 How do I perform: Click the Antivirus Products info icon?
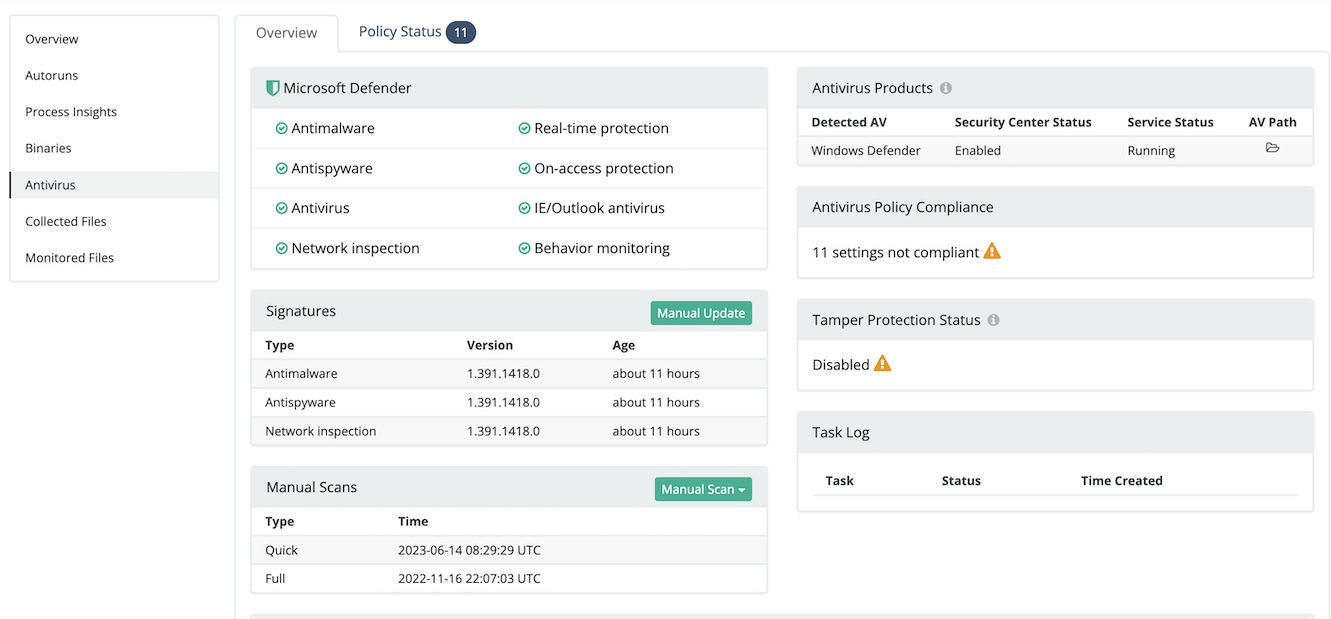coord(946,88)
